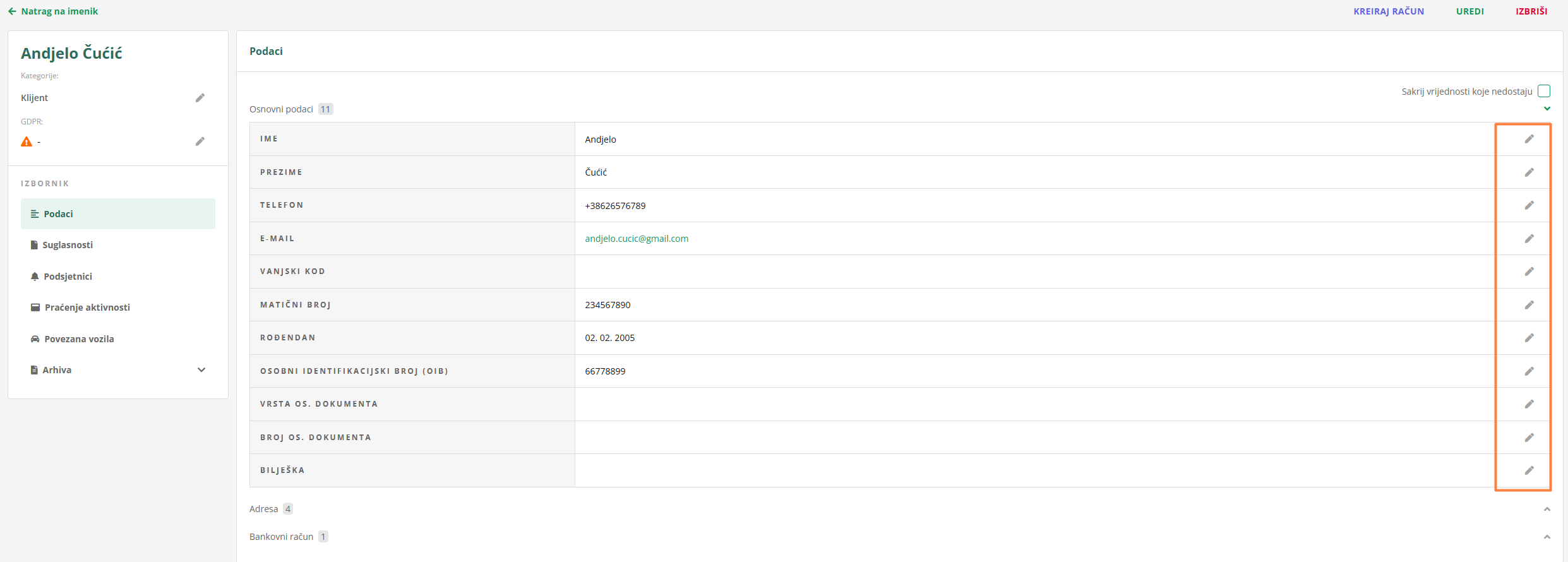1568x562 pixels.
Task: Click the edit pencil for Ime row
Action: pyautogui.click(x=1529, y=139)
